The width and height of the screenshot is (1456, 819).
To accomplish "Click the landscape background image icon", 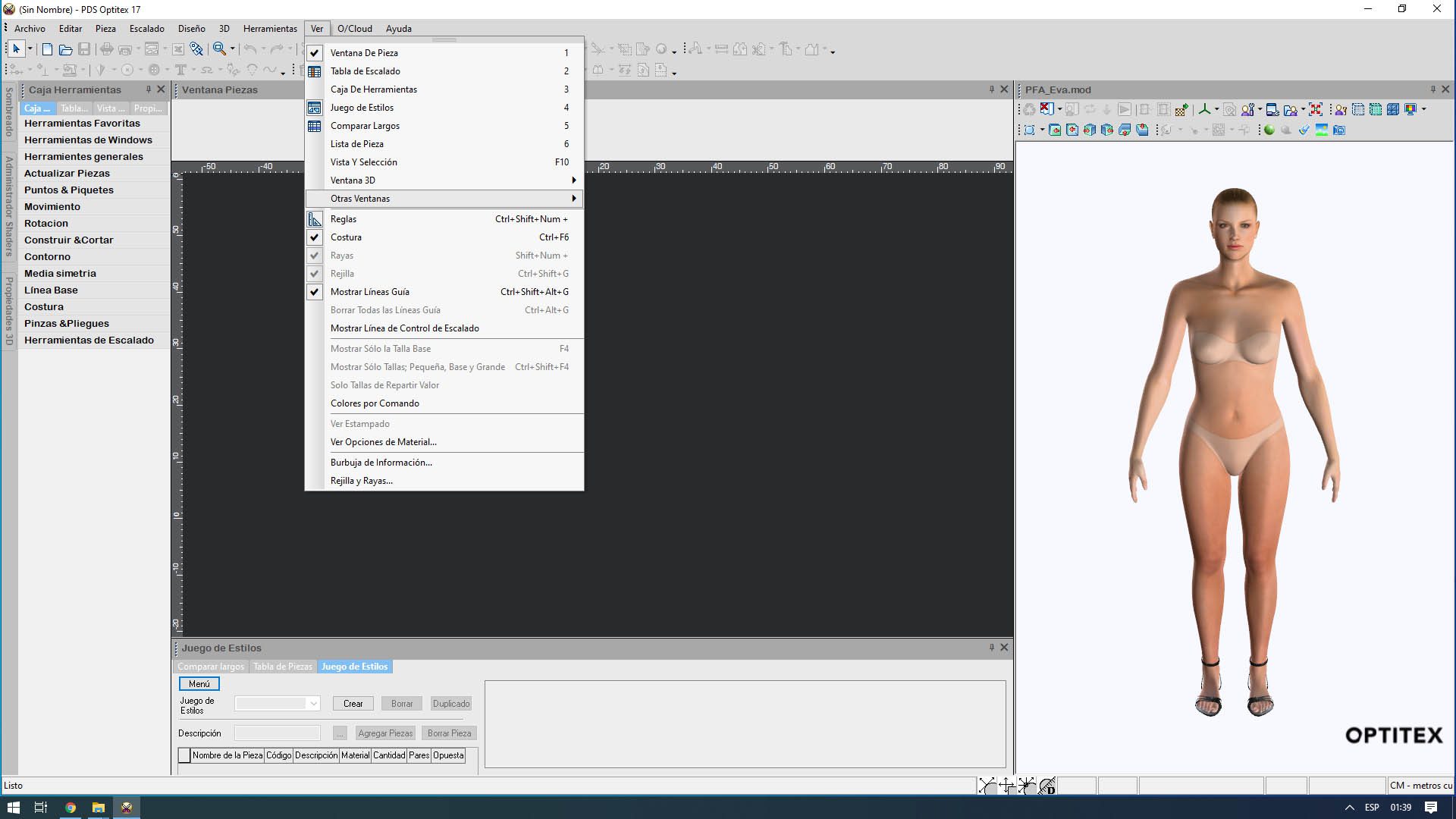I will click(1322, 130).
